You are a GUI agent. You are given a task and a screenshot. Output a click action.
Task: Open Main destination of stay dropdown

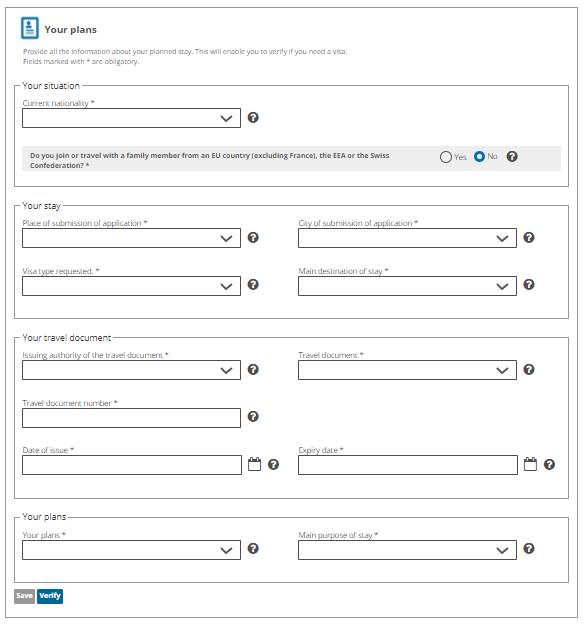tap(408, 286)
